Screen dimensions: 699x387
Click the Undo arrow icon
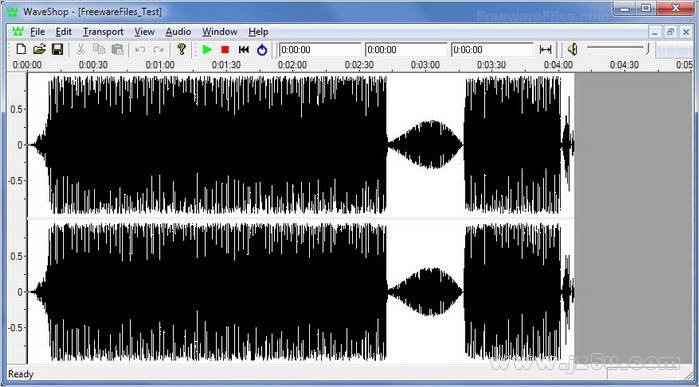pos(140,49)
